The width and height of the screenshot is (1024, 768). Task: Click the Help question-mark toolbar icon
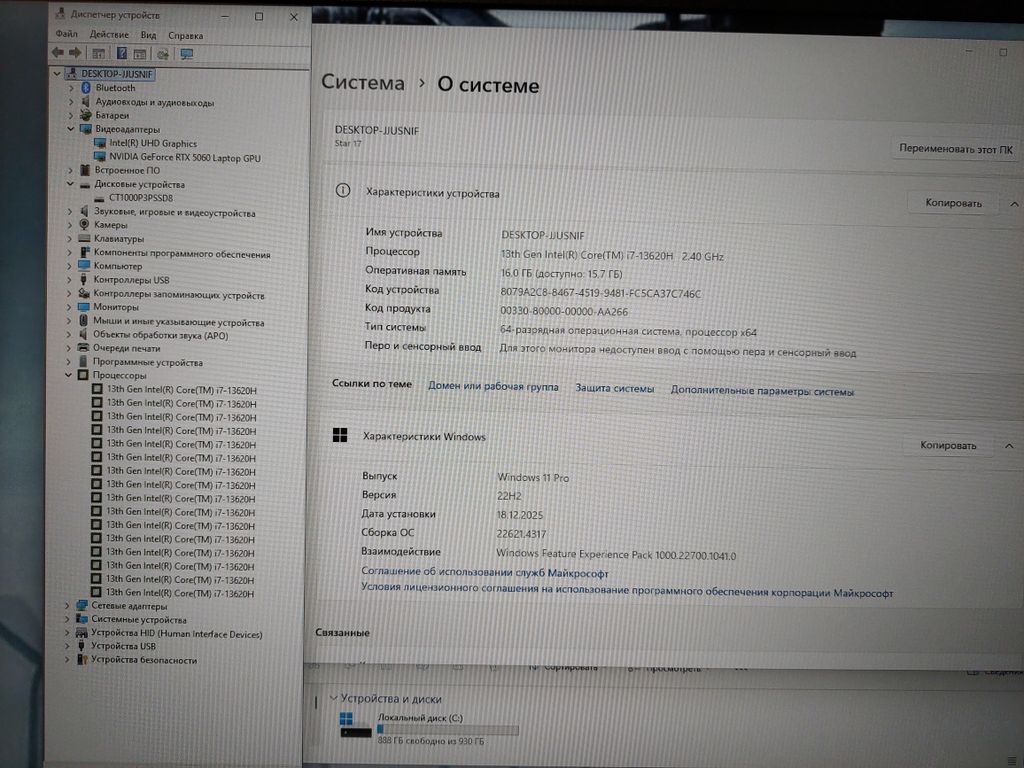click(x=122, y=53)
